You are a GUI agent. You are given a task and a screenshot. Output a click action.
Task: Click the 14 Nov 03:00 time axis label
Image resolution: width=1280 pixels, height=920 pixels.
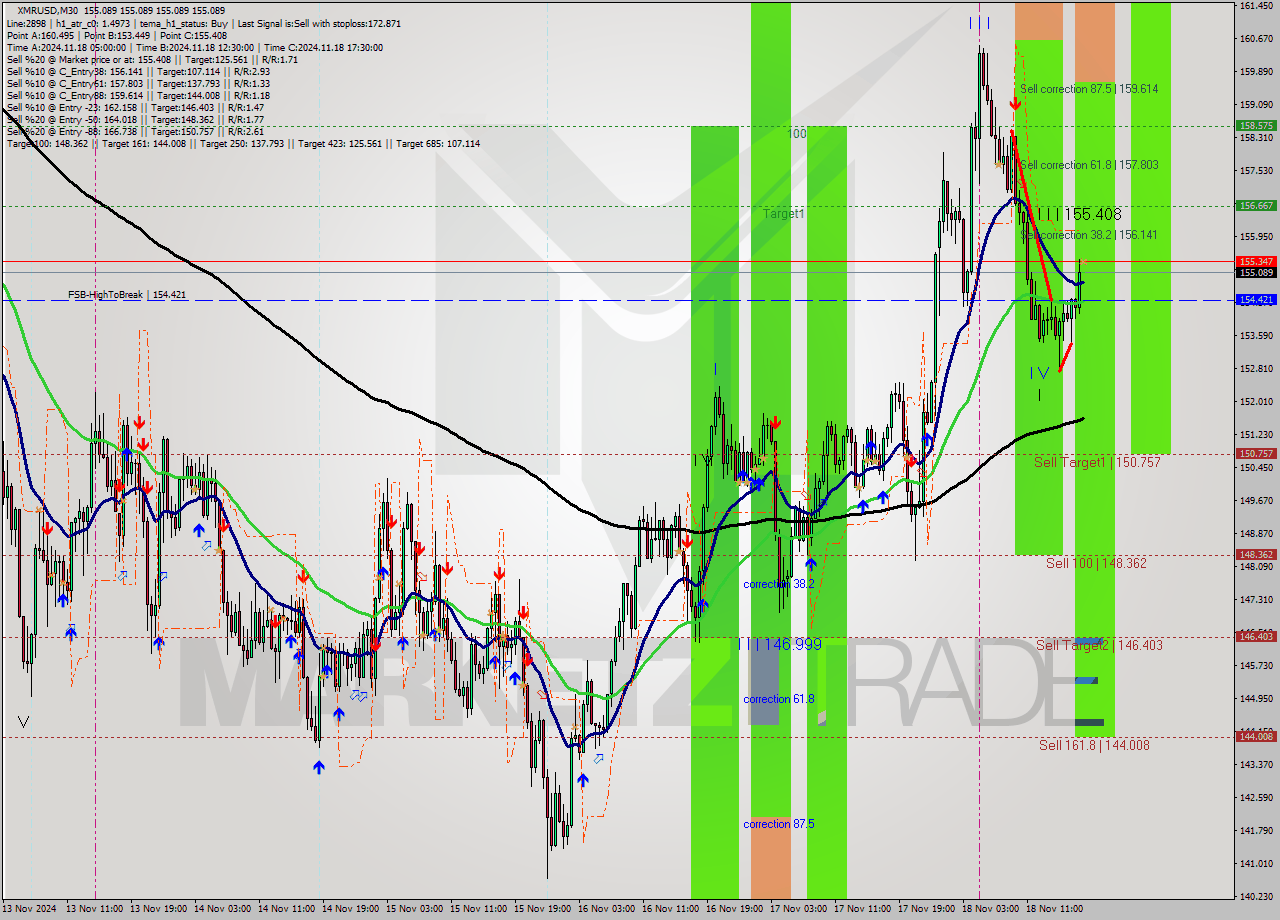(x=223, y=909)
